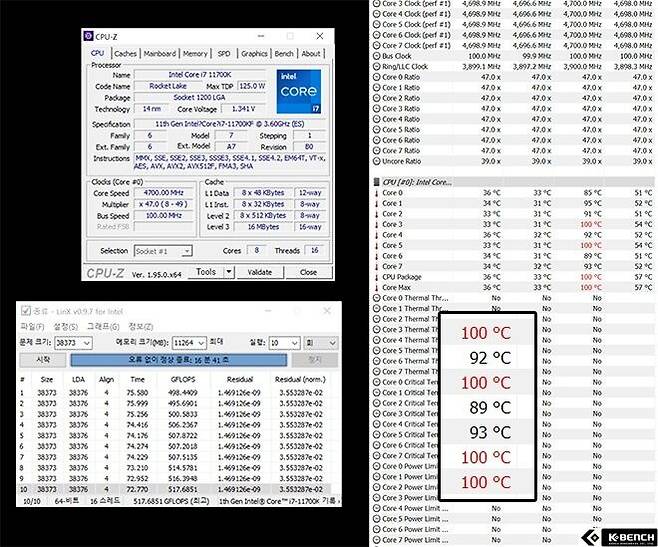Click thermometer icon beside Core 7 temperature
This screenshot has width=658, height=547.
tap(376, 266)
